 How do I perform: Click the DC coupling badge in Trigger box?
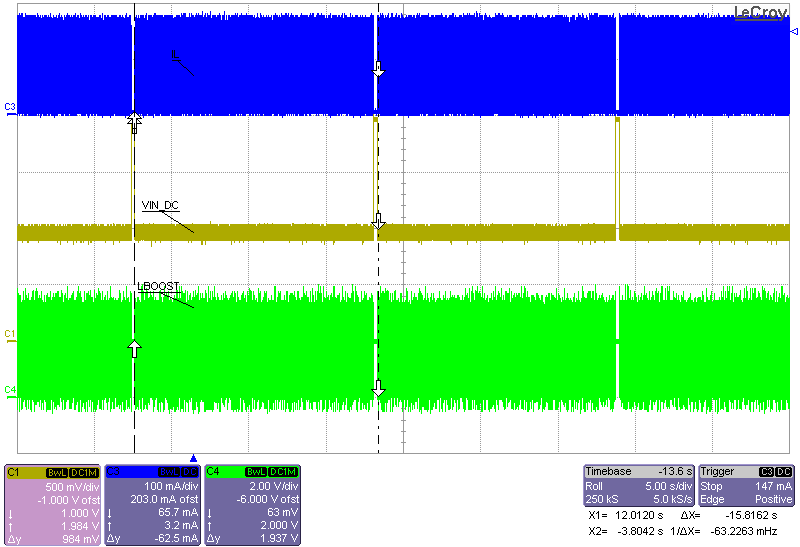tap(783, 471)
